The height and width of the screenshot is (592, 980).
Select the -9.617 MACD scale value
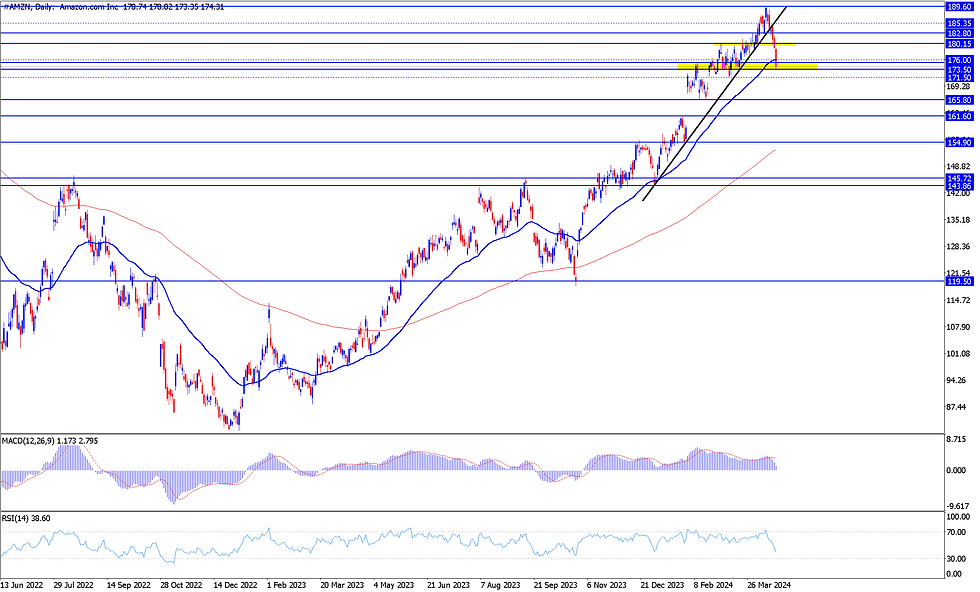[x=958, y=506]
